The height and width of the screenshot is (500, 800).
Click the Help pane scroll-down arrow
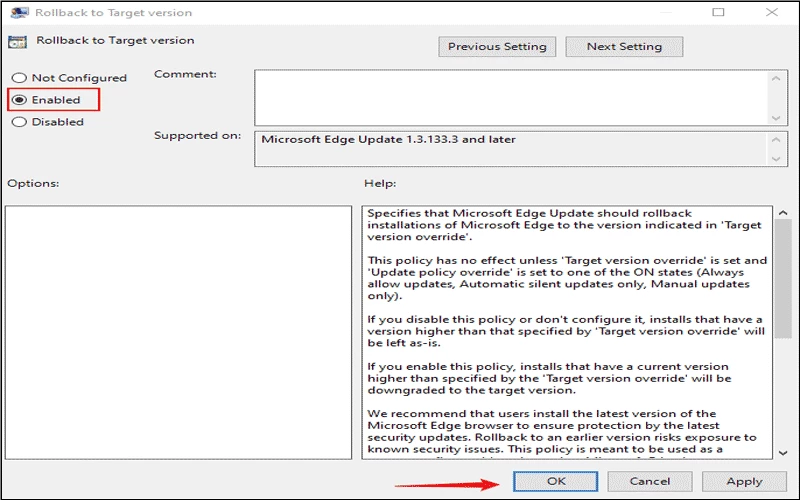pos(783,453)
